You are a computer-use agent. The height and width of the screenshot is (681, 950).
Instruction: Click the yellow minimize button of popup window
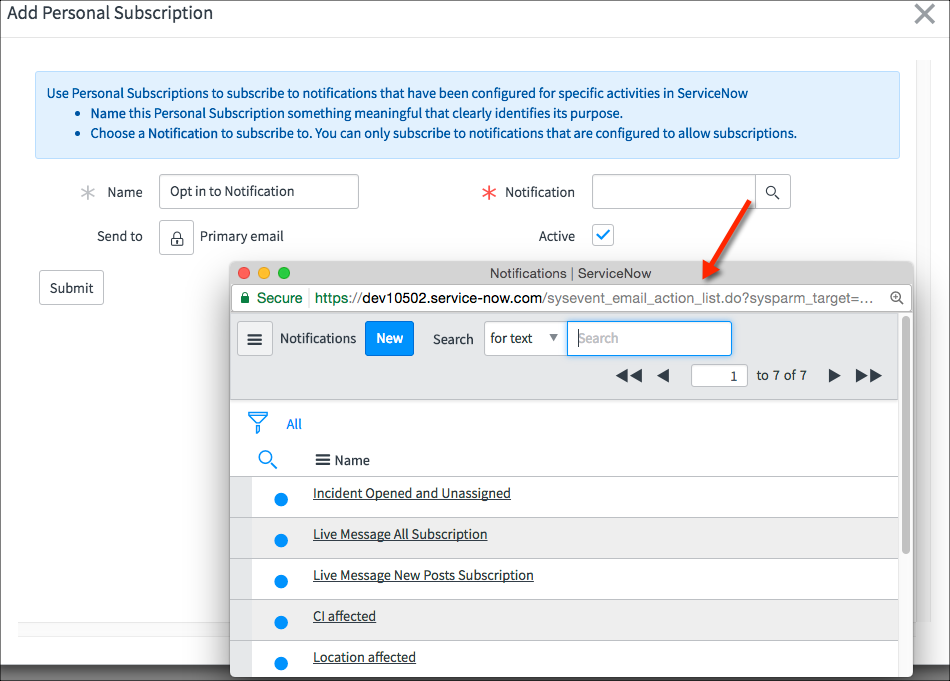[264, 273]
